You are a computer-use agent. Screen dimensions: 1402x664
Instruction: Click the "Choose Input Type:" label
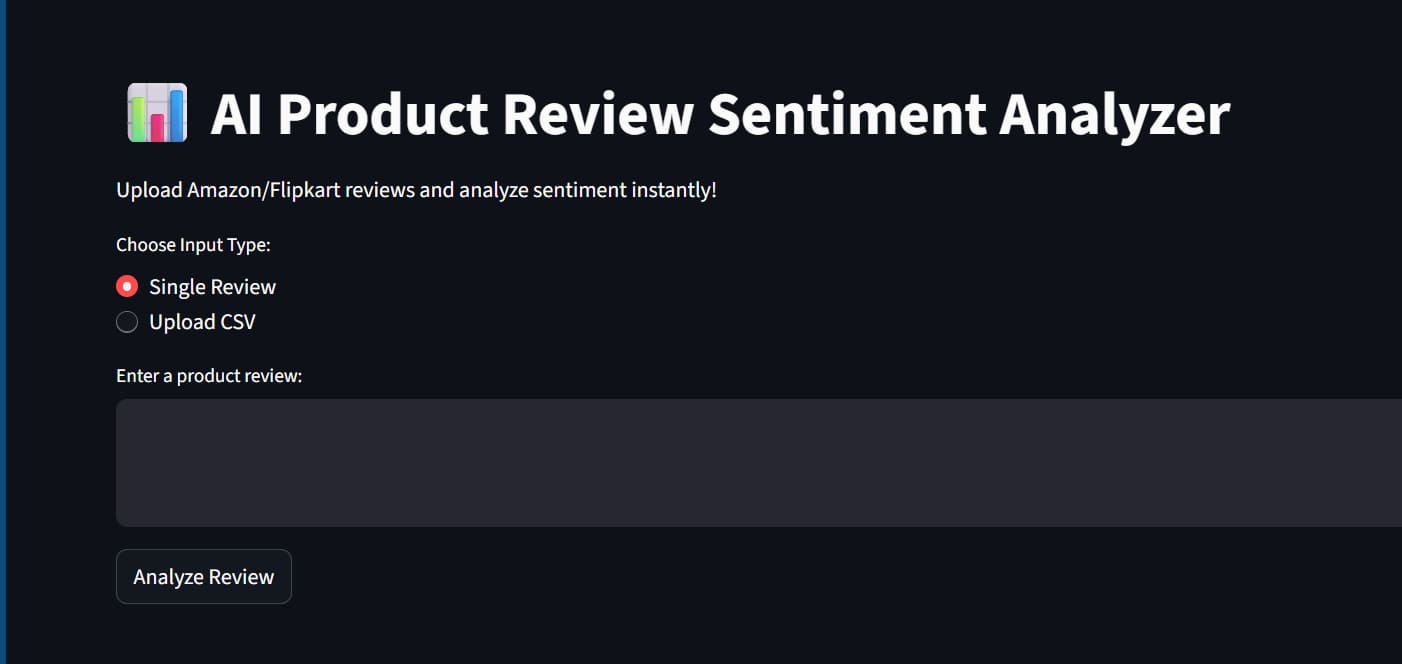(x=193, y=245)
